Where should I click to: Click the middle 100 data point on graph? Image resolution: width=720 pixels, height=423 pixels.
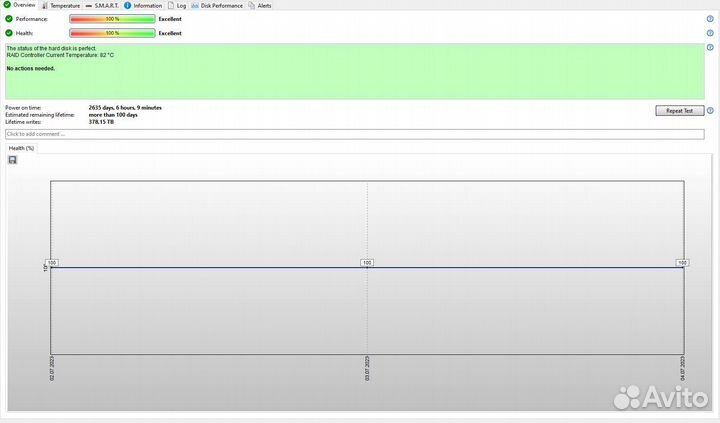367,263
